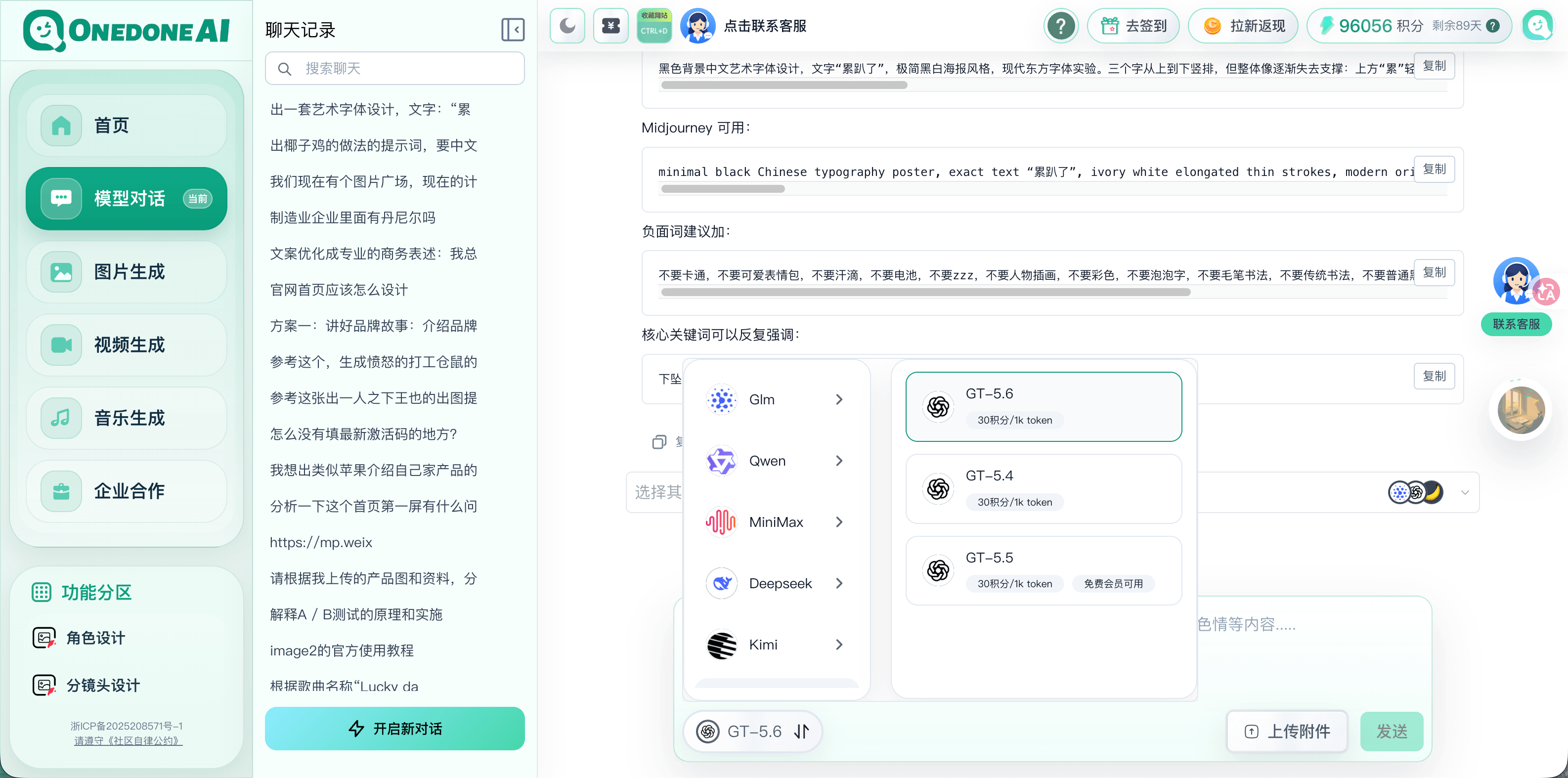Click the Deepseek provider logo icon
The height and width of the screenshot is (778, 1568).
click(x=721, y=583)
